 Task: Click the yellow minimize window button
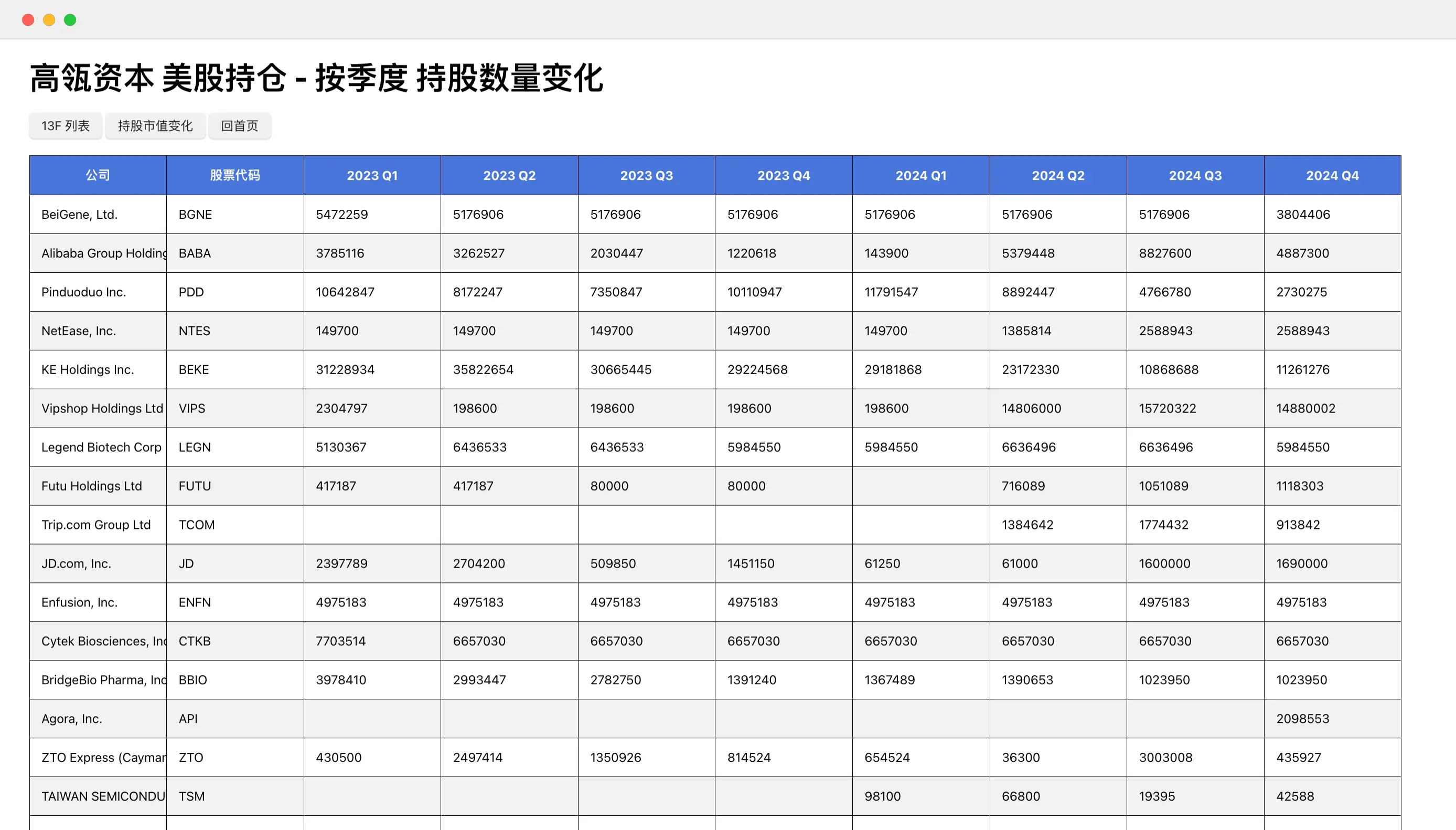[x=49, y=20]
